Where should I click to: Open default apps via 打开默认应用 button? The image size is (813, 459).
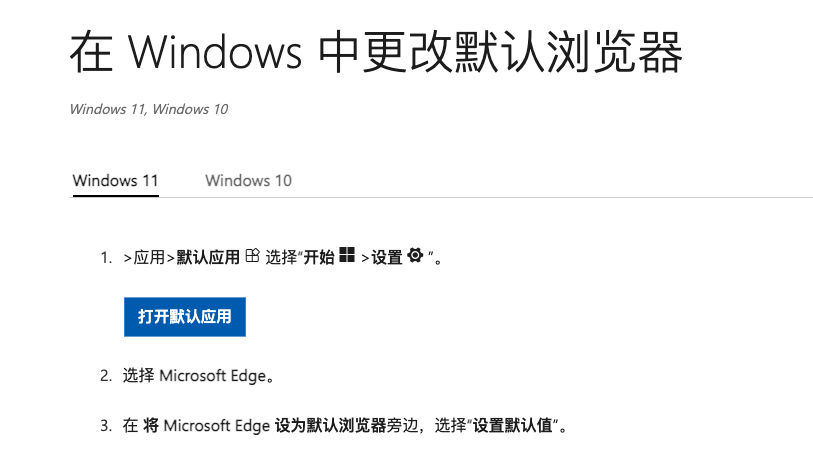coord(185,317)
